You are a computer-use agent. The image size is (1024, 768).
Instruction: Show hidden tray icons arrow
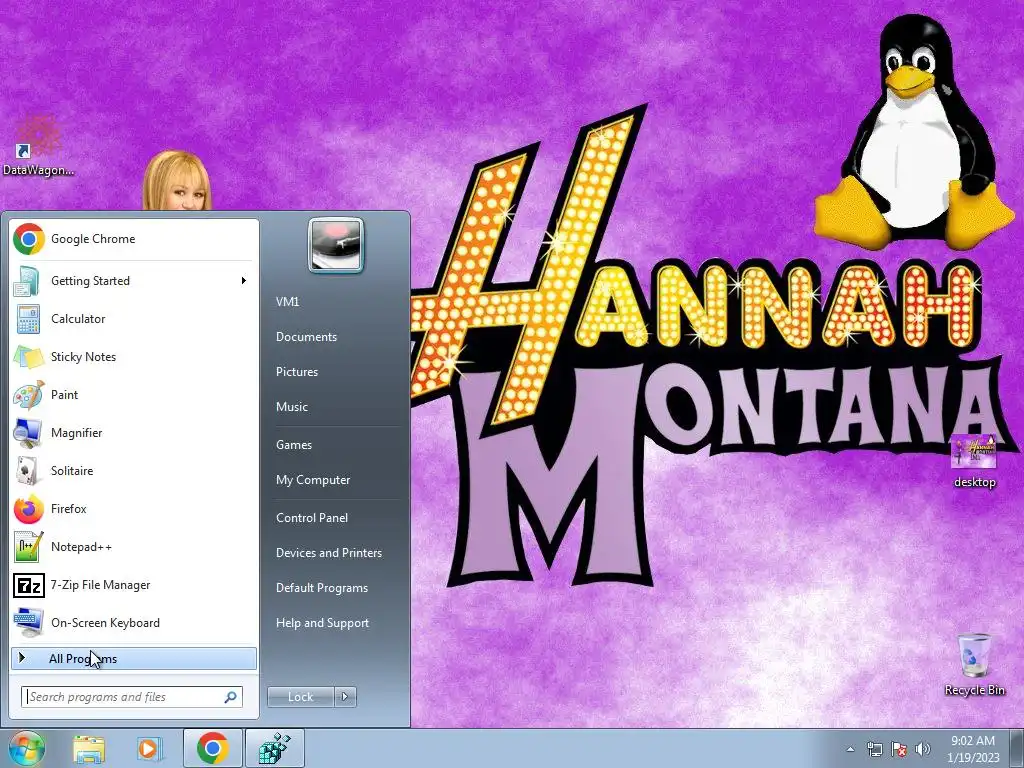coord(850,749)
